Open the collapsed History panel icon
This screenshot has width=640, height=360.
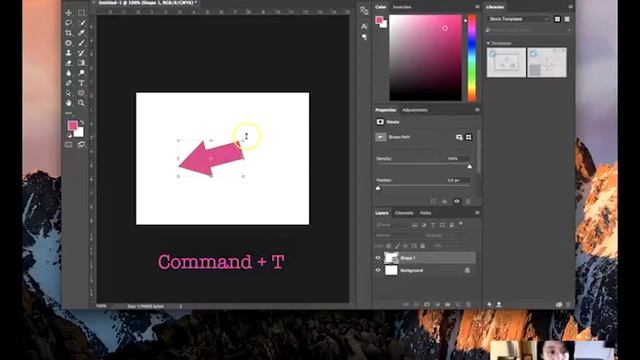[364, 11]
